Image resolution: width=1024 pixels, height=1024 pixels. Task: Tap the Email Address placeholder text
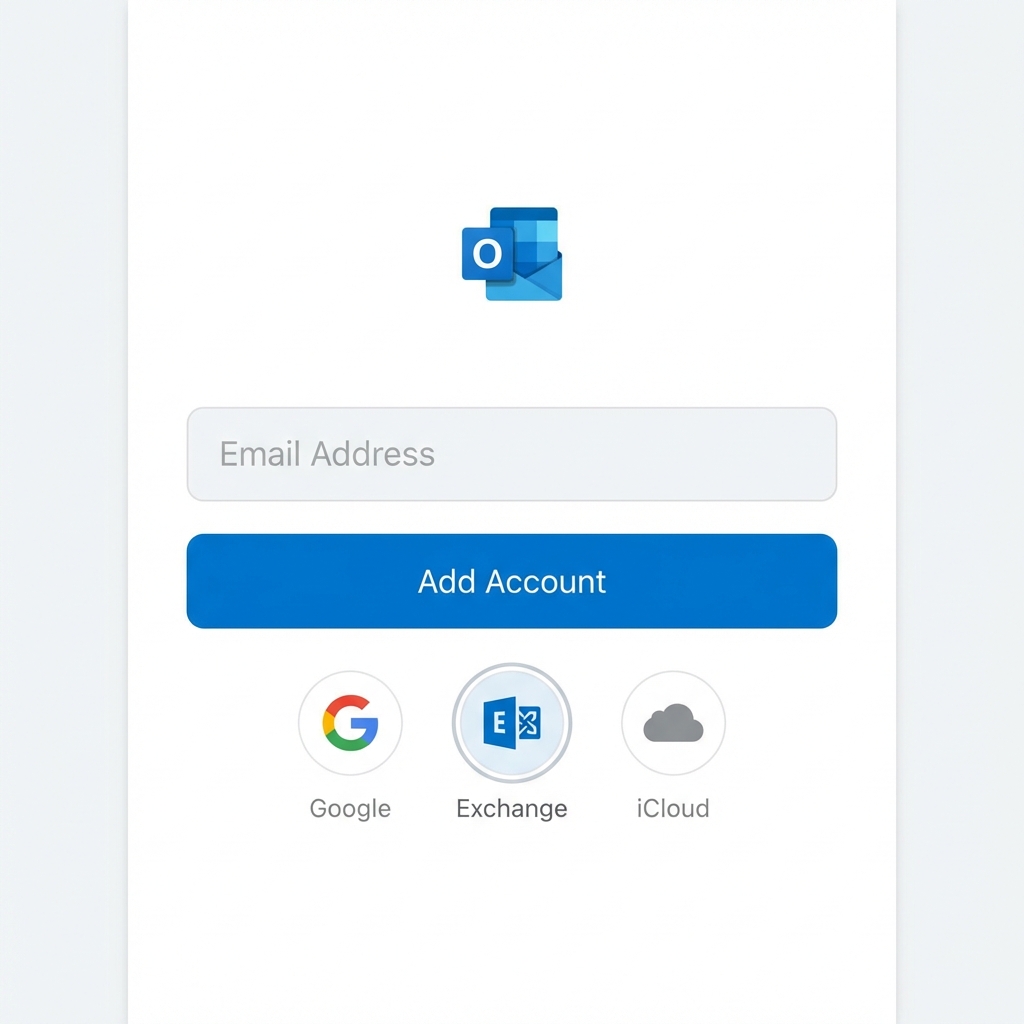pos(326,455)
